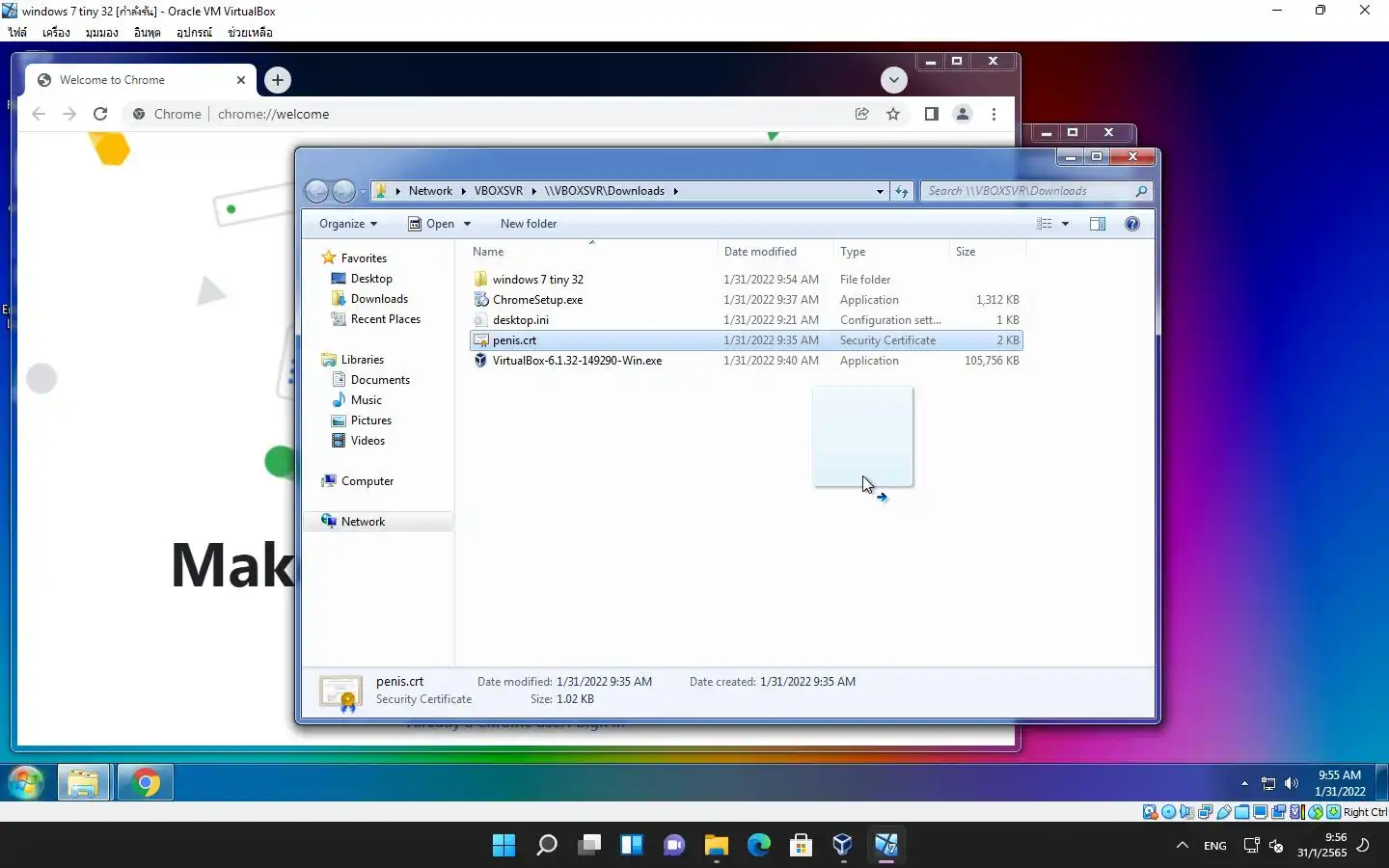1389x868 pixels.
Task: Bookmark this page with the star icon
Action: click(x=893, y=114)
